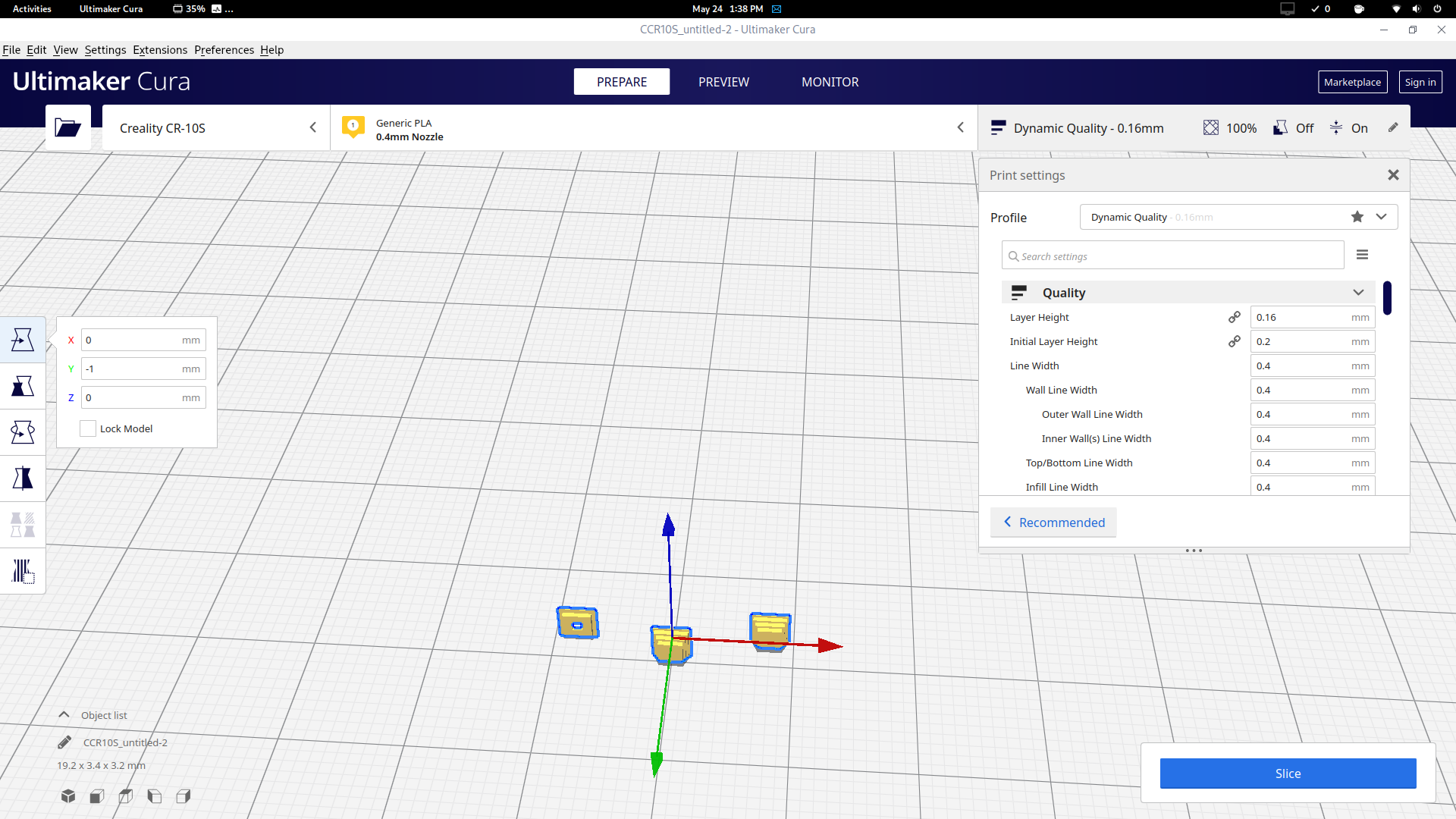Image resolution: width=1456 pixels, height=819 pixels.
Task: Open file folder icon
Action: (67, 127)
